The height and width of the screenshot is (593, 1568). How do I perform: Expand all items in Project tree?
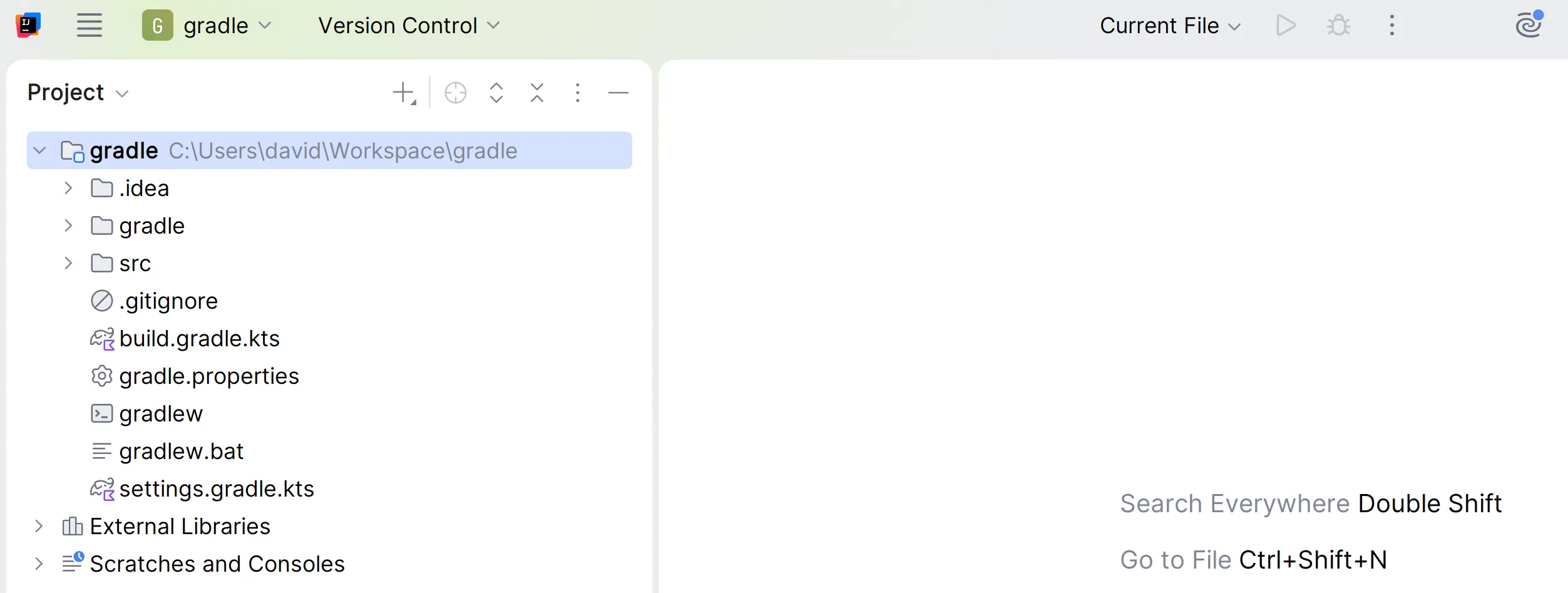point(496,93)
